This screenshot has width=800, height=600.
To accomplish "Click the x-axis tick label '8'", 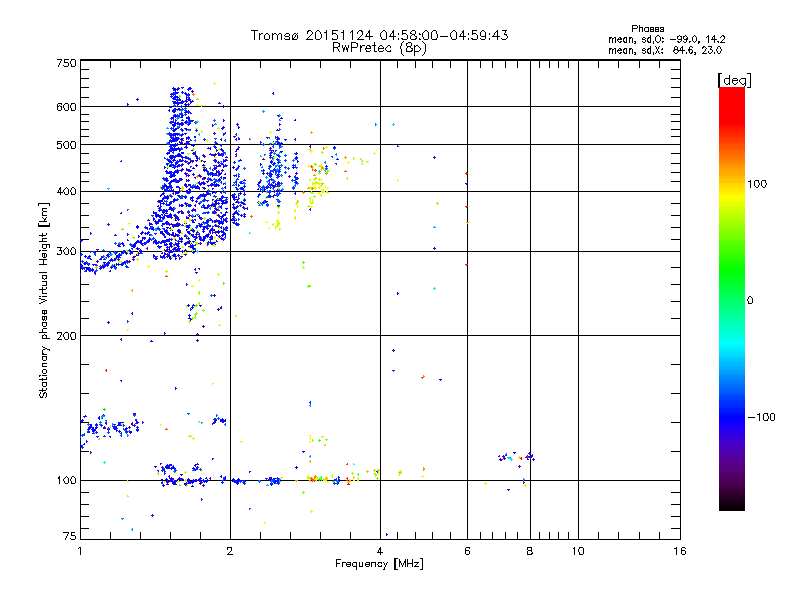I will pos(530,551).
